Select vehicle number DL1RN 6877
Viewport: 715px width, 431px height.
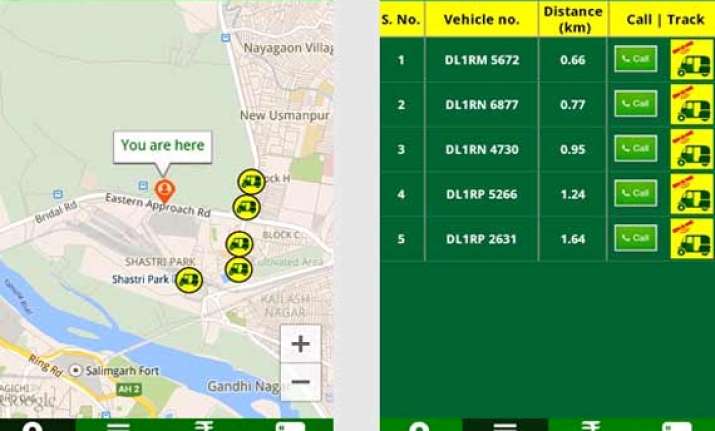tap(482, 105)
